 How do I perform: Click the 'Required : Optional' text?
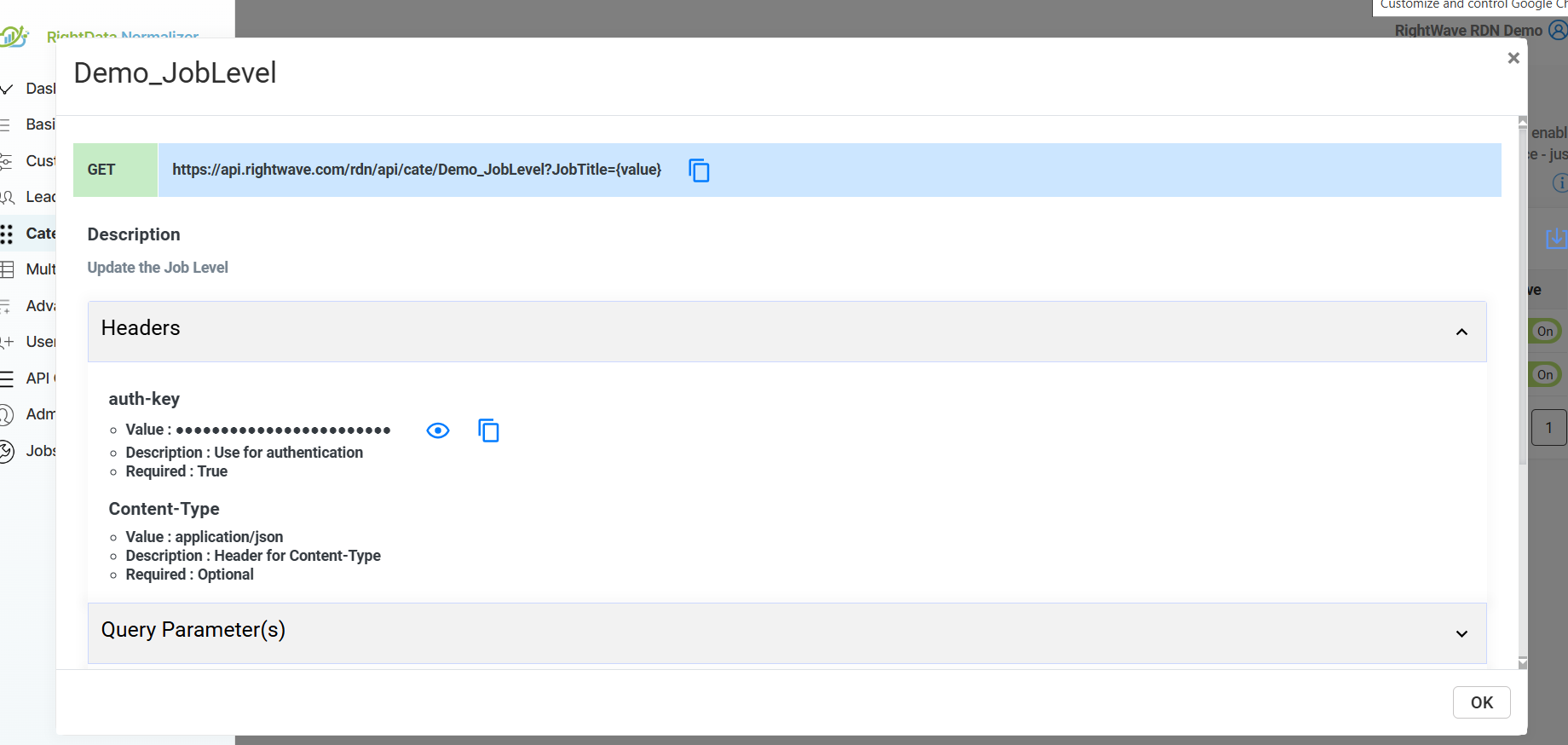[x=190, y=575]
